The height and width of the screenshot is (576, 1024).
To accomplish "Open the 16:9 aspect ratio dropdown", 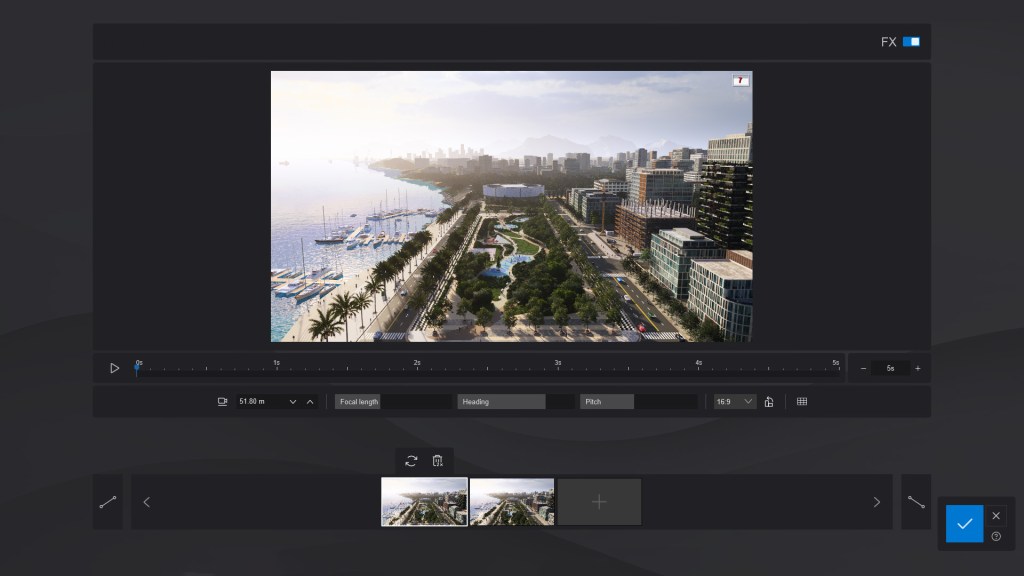I will click(733, 401).
